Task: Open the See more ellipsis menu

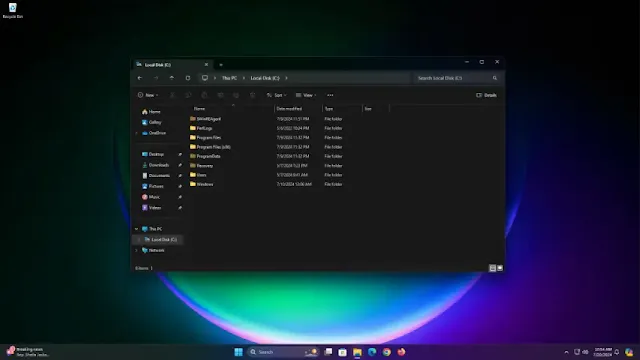Action: point(330,95)
